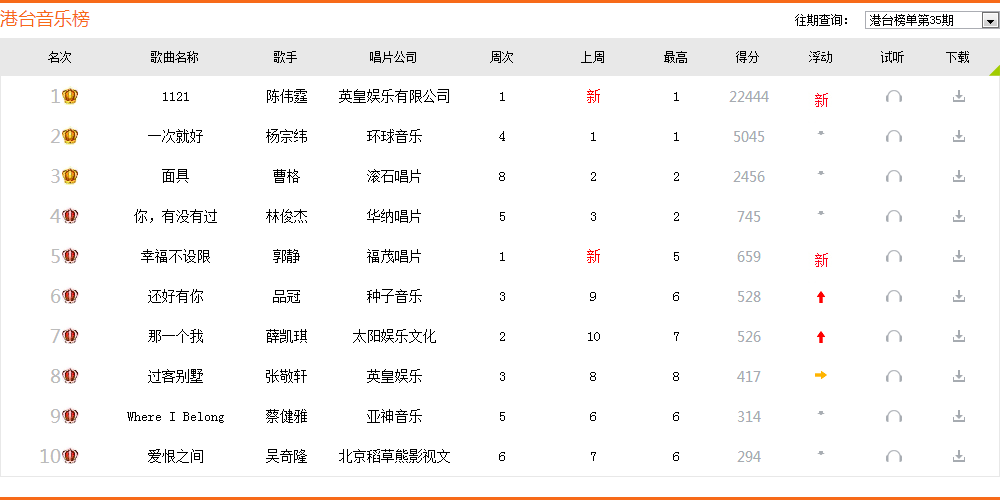The height and width of the screenshot is (500, 1003).
Task: Click the 往期查询 label
Action: (x=821, y=20)
